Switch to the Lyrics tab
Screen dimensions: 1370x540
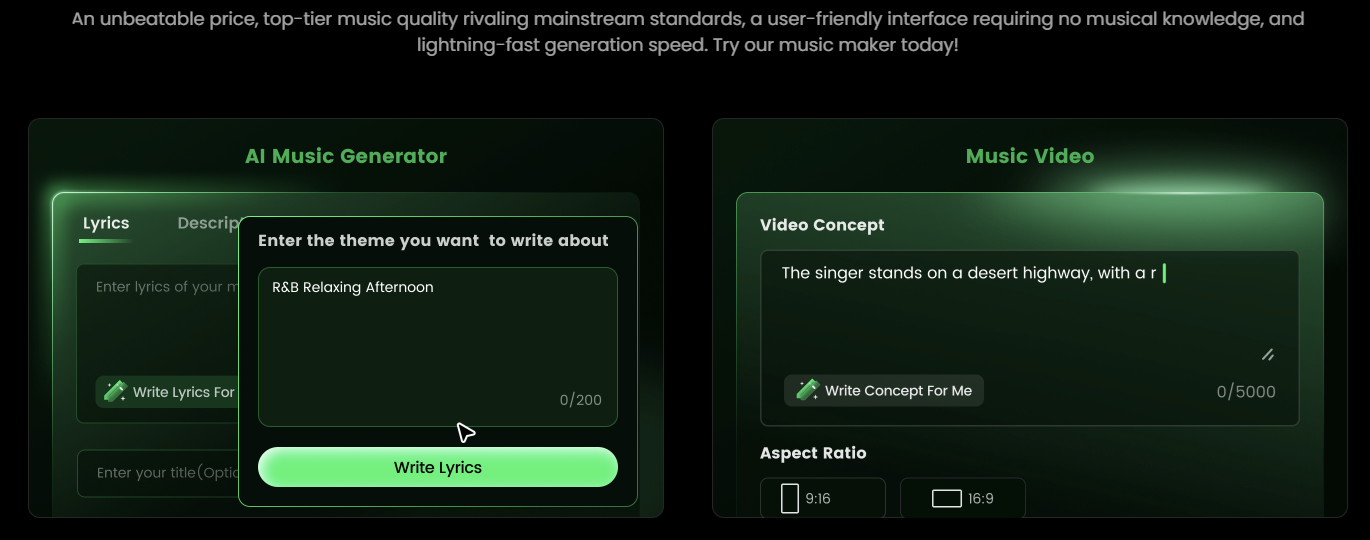[106, 224]
